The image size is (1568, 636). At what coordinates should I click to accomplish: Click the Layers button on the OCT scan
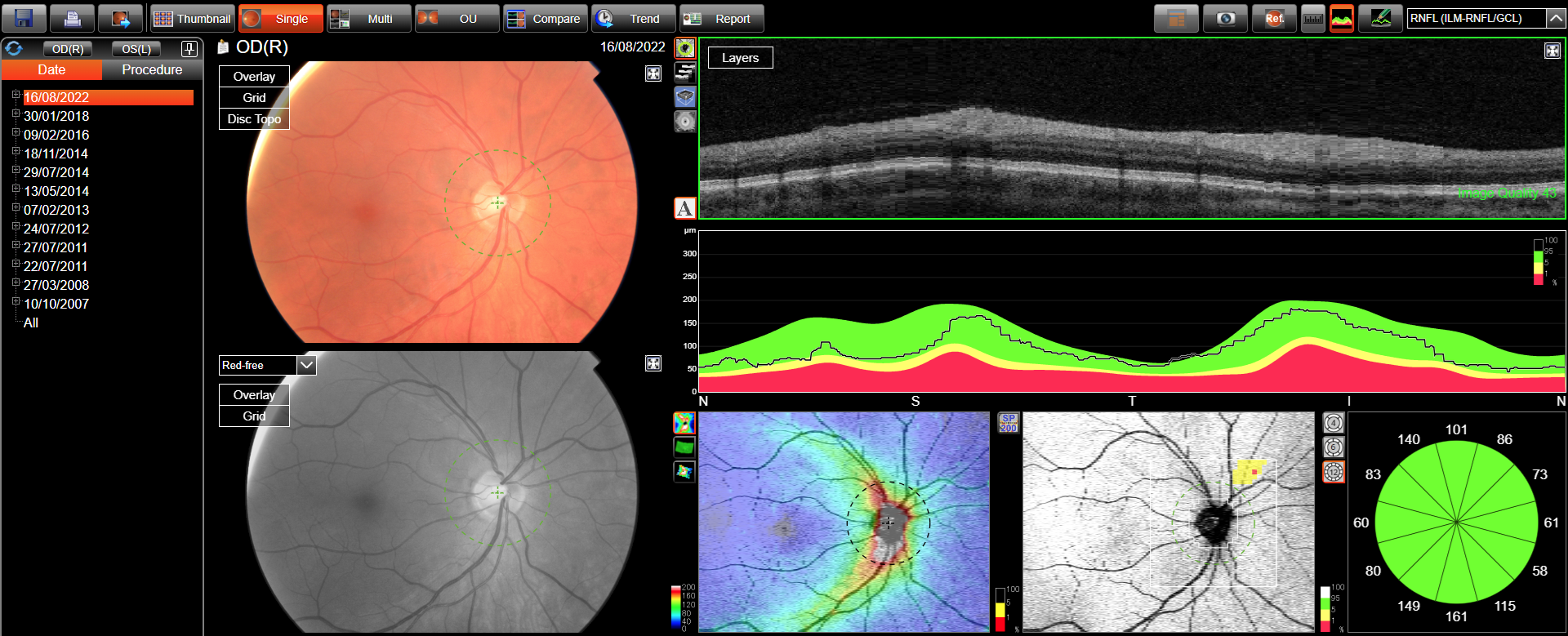click(x=740, y=58)
